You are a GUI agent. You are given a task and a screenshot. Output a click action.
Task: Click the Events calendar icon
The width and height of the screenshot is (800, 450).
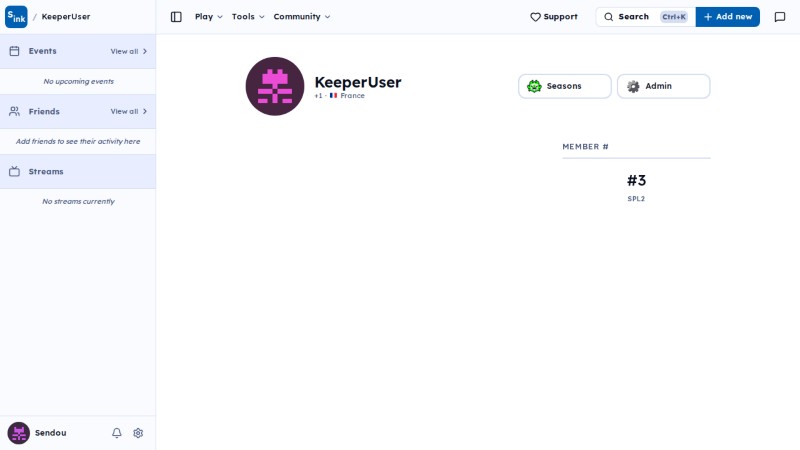point(14,51)
